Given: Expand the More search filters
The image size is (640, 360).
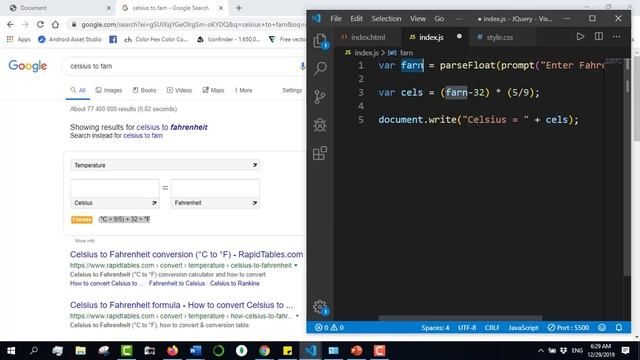Looking at the screenshot, I should pyautogui.click(x=243, y=90).
